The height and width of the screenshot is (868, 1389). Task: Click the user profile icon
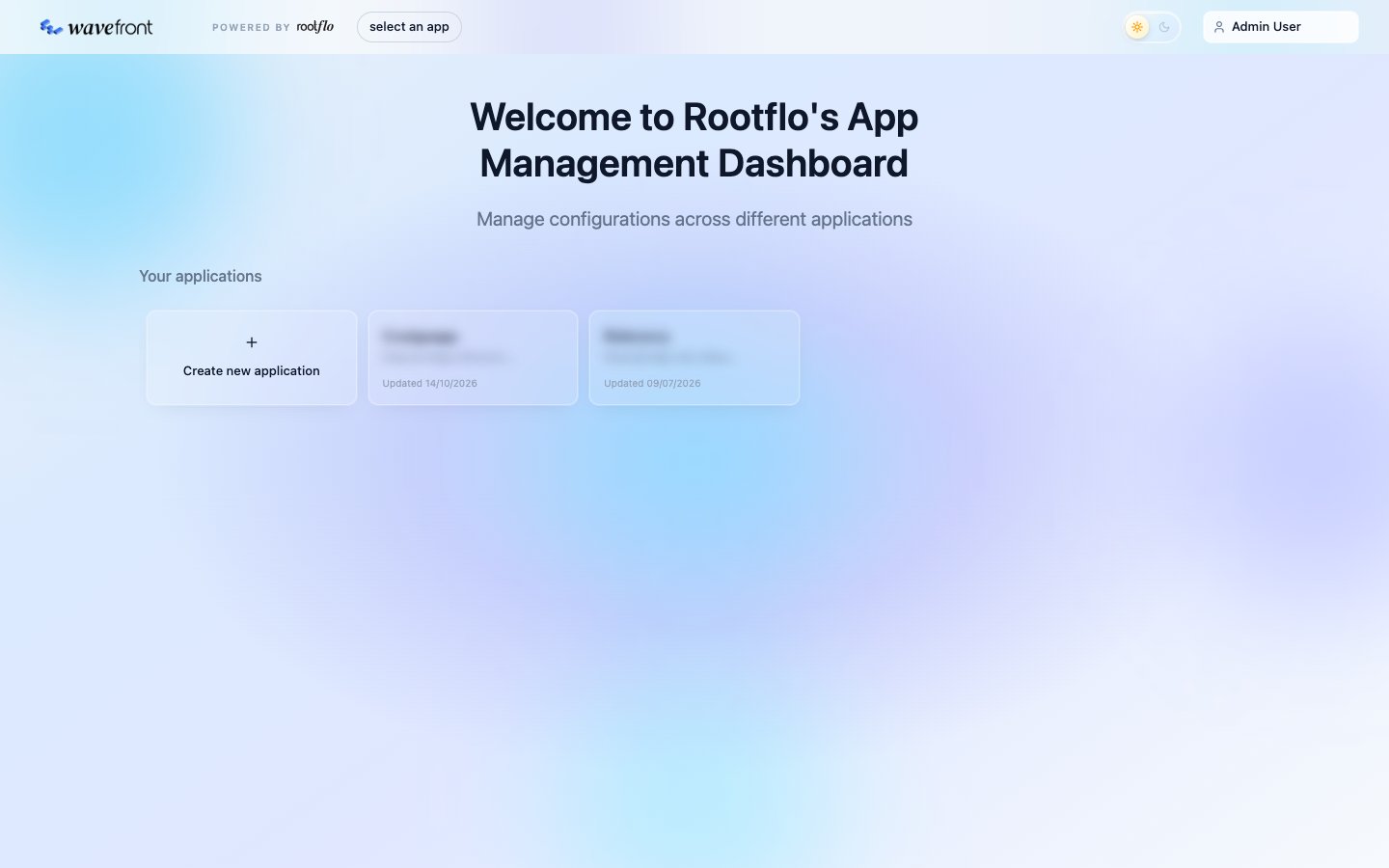click(x=1219, y=27)
